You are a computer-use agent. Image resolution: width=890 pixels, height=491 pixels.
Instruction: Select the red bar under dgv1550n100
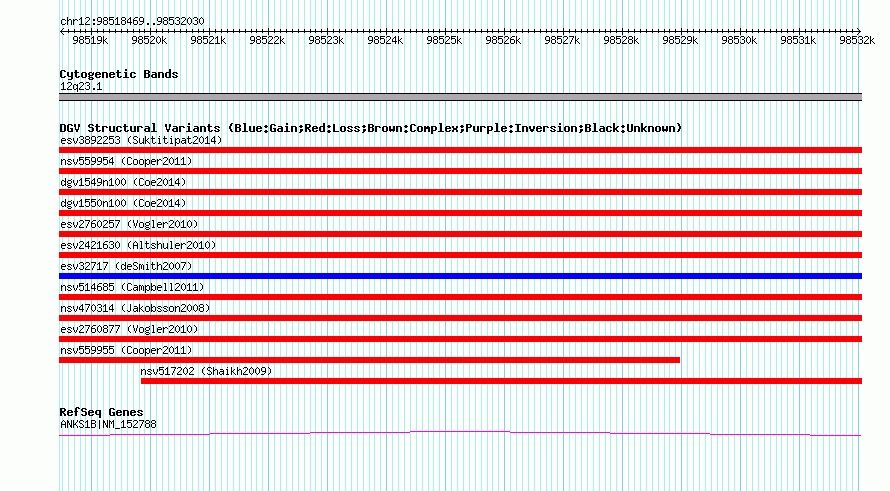(460, 213)
